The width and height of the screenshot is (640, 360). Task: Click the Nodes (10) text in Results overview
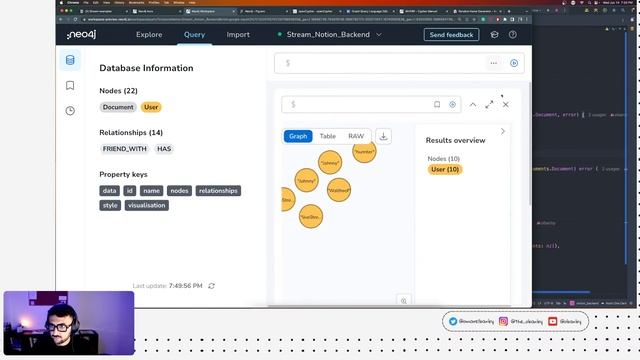[444, 158]
